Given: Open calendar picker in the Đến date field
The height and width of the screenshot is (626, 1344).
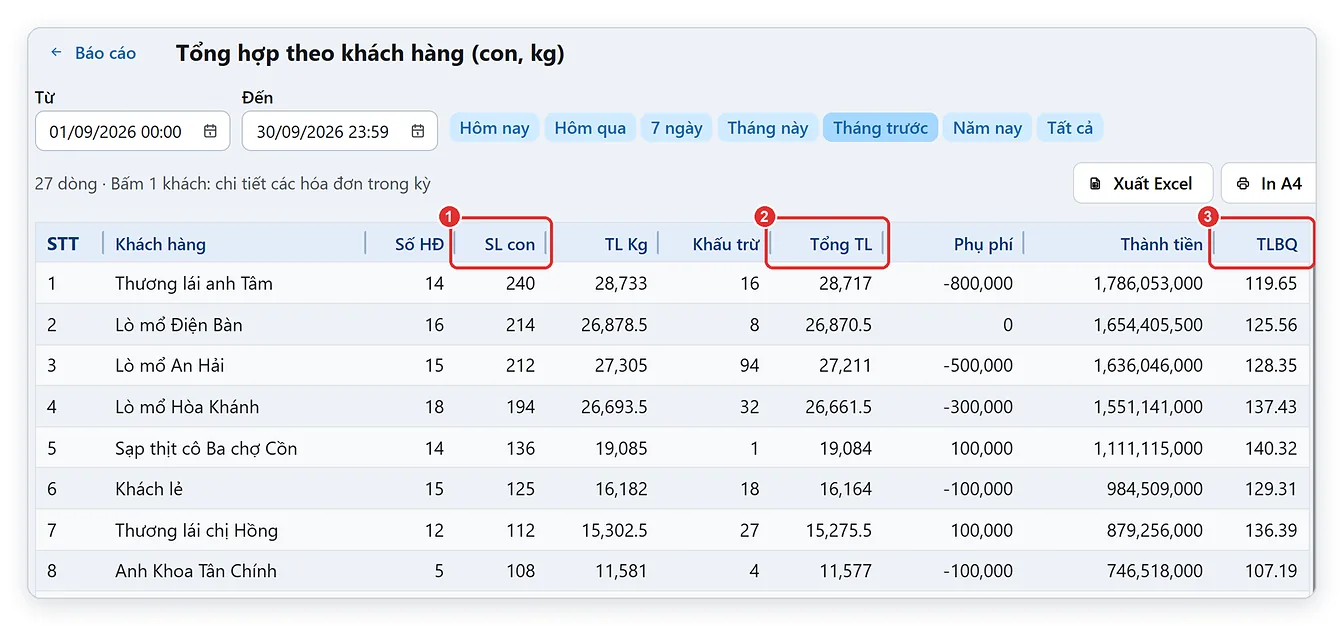Looking at the screenshot, I should tap(418, 131).
